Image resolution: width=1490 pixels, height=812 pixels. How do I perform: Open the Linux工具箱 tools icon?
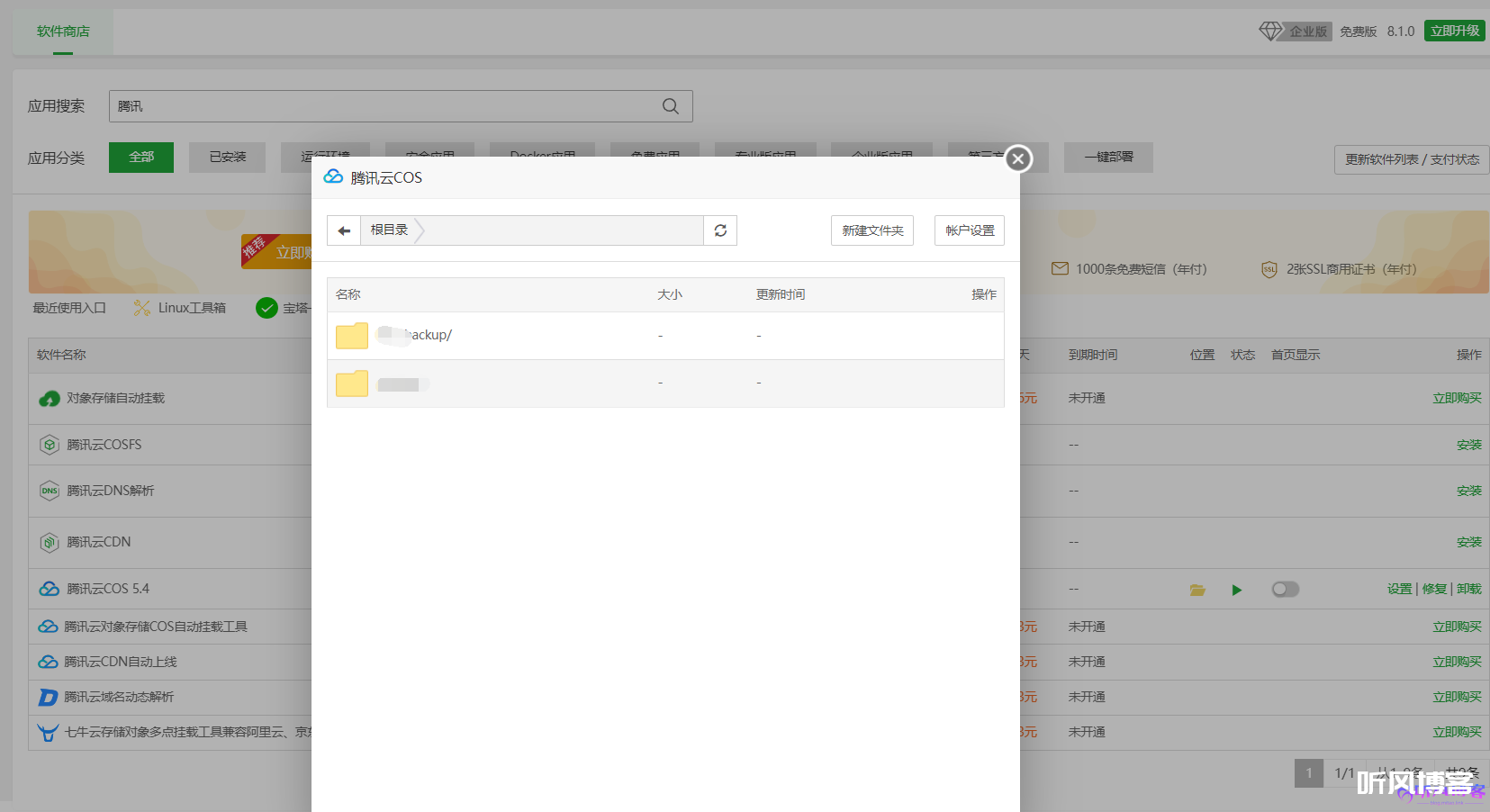pyautogui.click(x=141, y=308)
